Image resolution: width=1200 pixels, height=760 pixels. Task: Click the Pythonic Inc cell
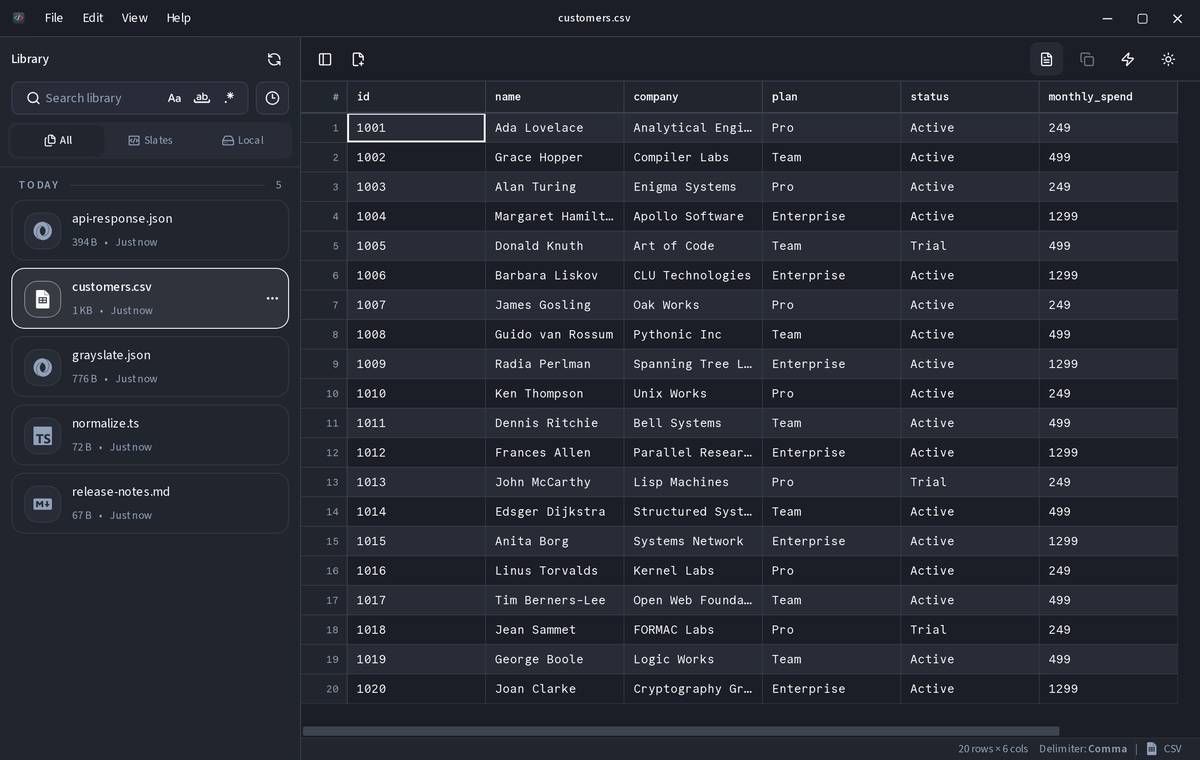click(x=693, y=334)
